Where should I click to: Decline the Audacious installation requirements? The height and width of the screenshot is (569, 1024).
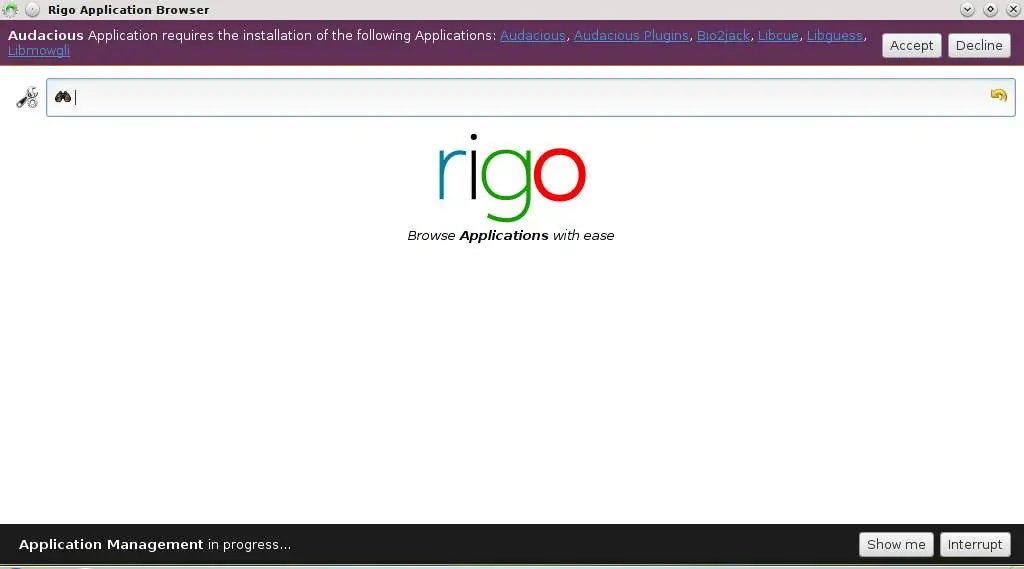979,46
